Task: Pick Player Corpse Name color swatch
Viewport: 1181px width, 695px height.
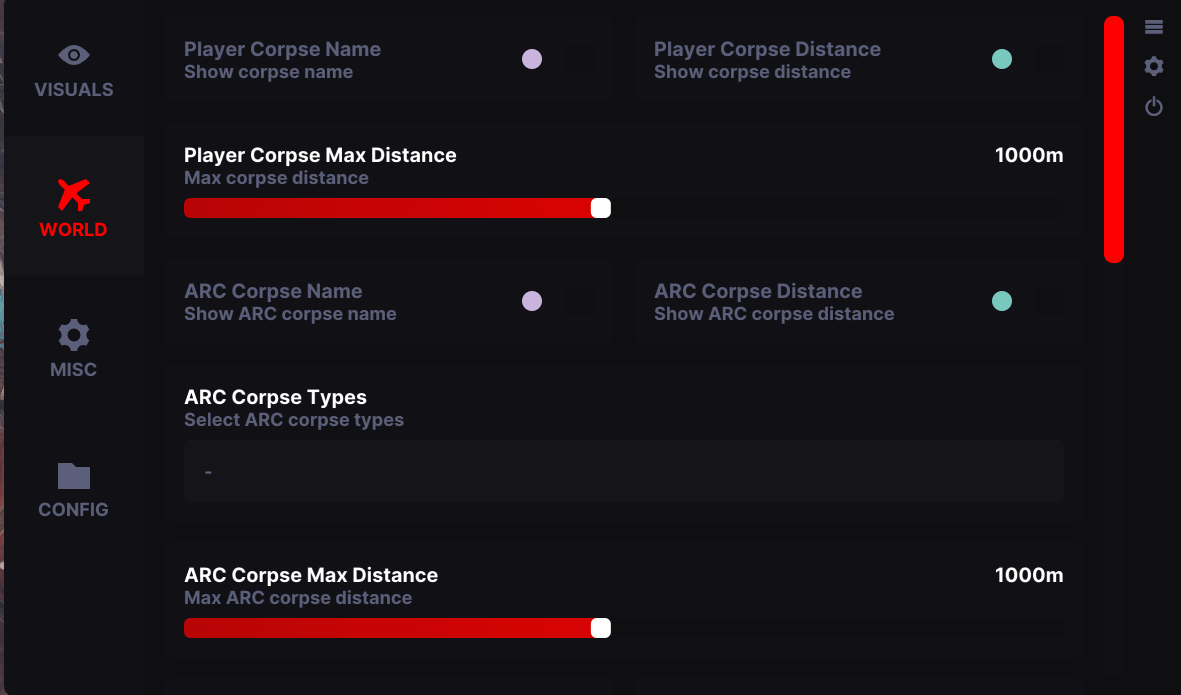Action: pos(532,59)
